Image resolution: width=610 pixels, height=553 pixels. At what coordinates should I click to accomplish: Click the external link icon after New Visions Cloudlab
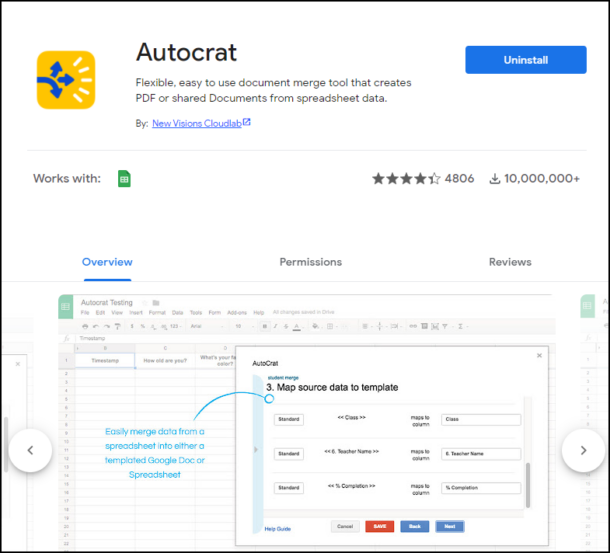coord(247,123)
